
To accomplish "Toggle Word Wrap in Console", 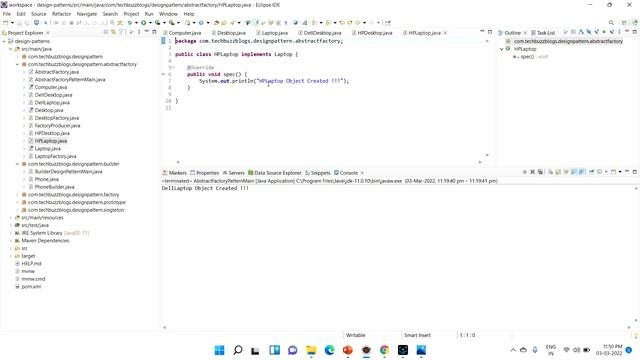I will [x=566, y=172].
